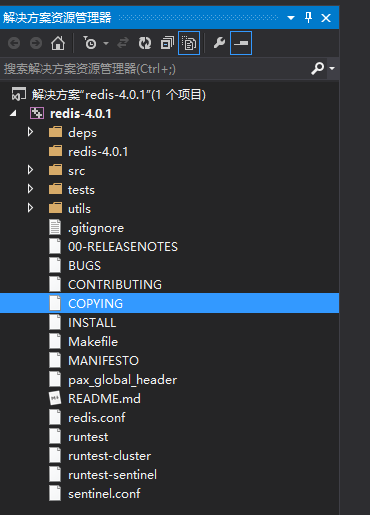Screen dimensions: 370x515
Task: Open search options dropdown arrow
Action: tap(332, 68)
